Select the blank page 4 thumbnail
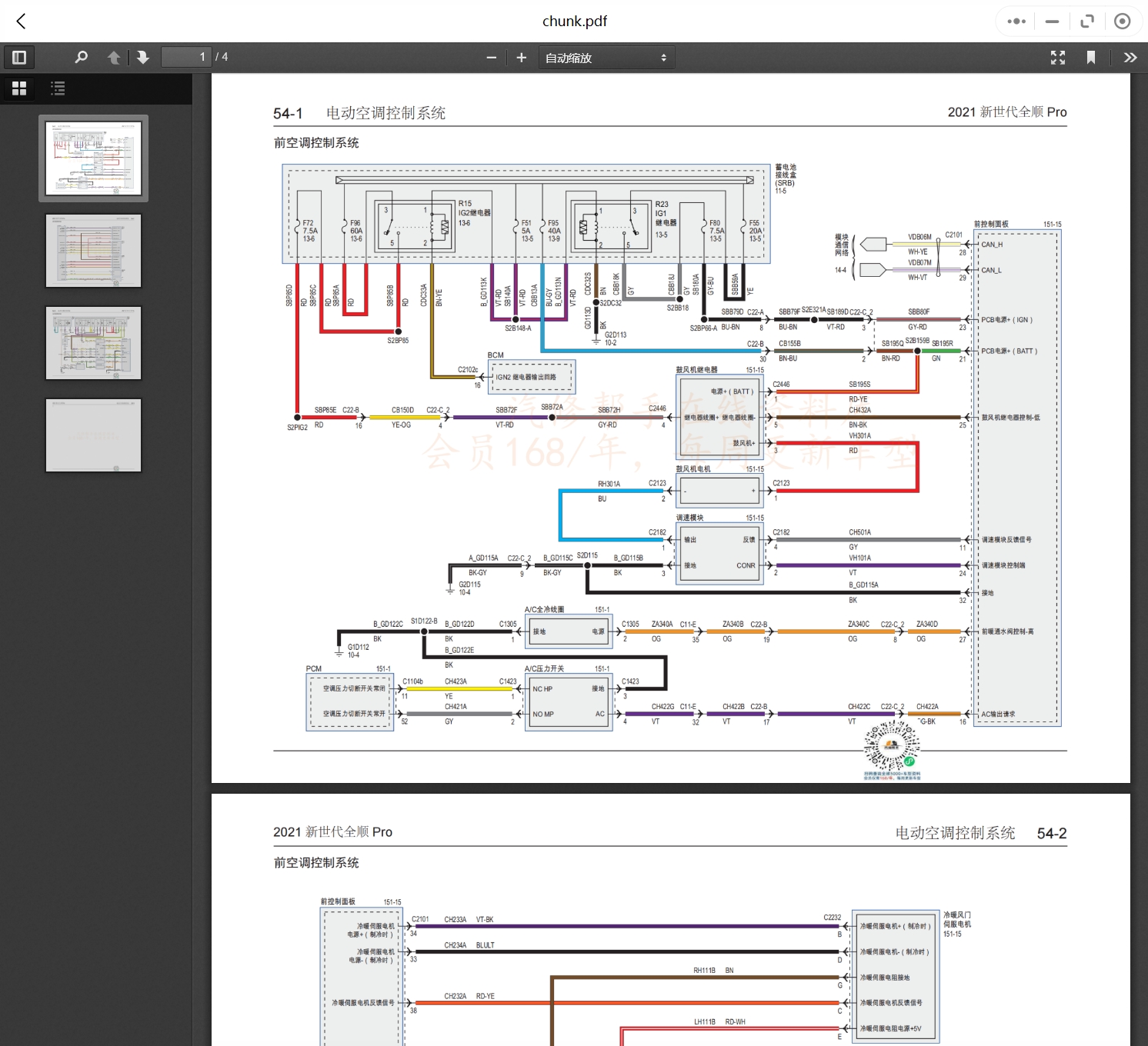The height and width of the screenshot is (1046, 1148). tap(94, 435)
